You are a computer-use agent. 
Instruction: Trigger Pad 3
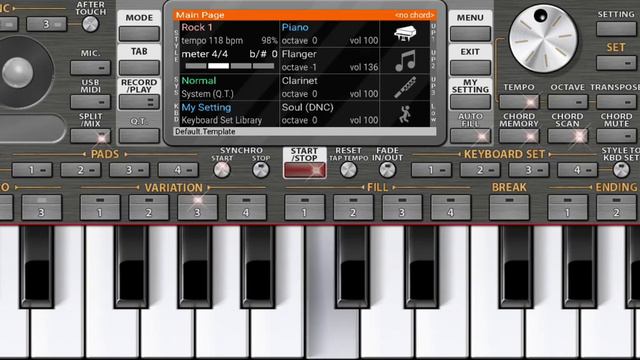point(129,170)
